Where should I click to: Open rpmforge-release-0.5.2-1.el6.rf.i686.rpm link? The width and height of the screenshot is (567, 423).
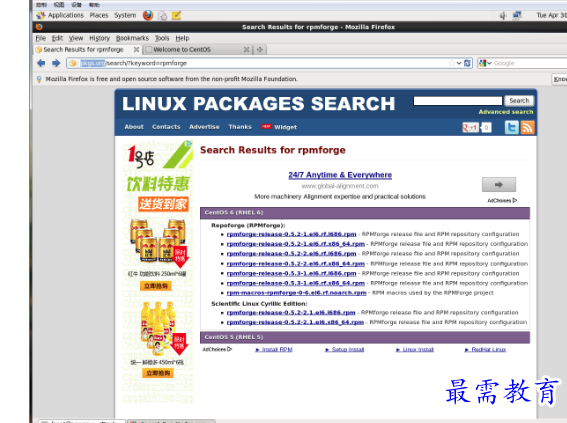tap(291, 234)
